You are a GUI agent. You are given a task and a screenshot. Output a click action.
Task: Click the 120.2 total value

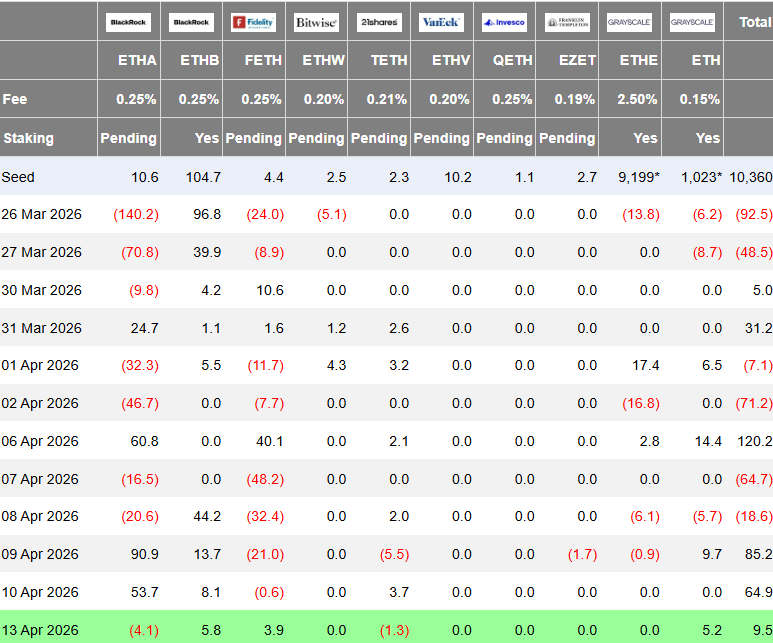755,441
